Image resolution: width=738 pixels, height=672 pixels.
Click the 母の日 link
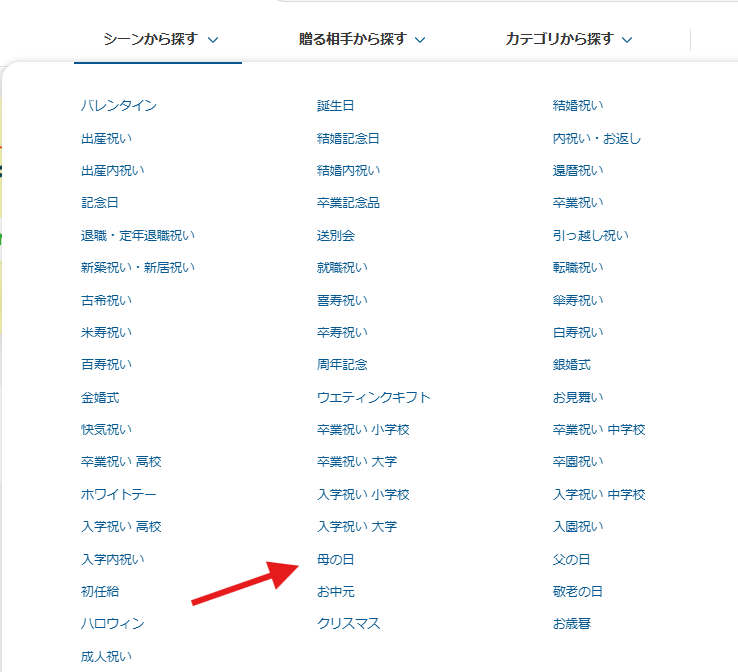[335, 559]
